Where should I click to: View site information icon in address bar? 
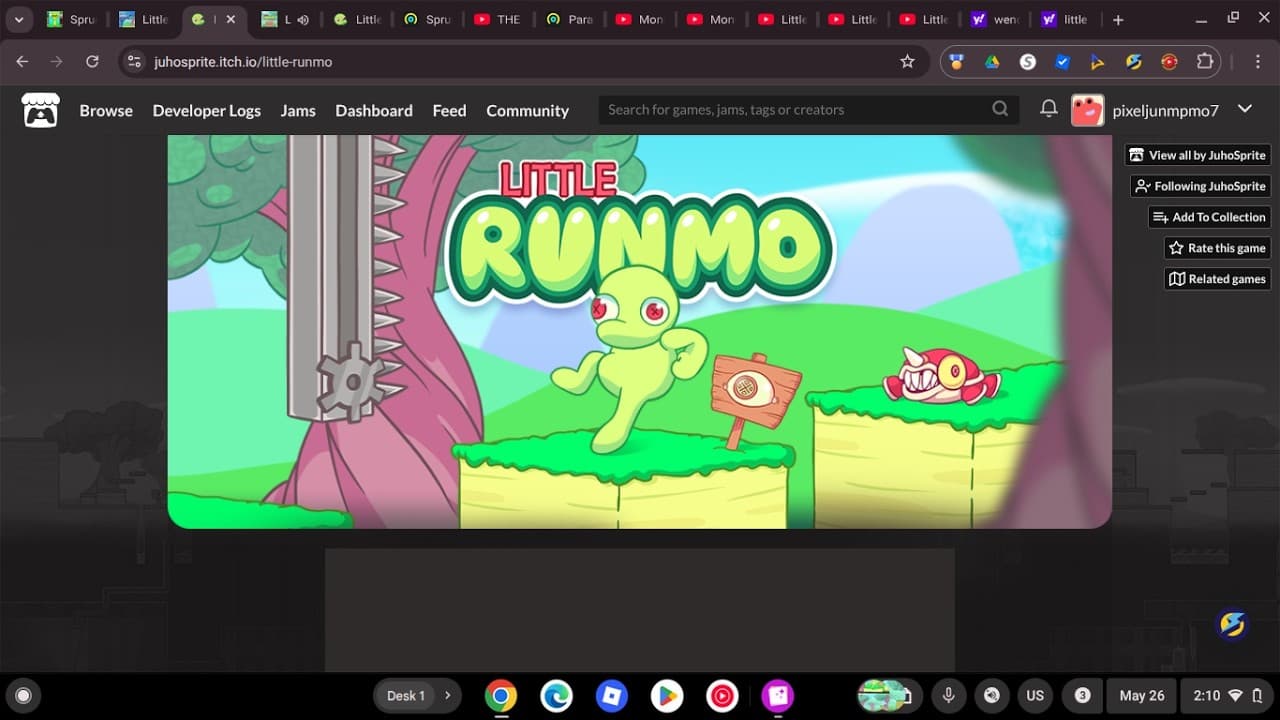pos(134,61)
